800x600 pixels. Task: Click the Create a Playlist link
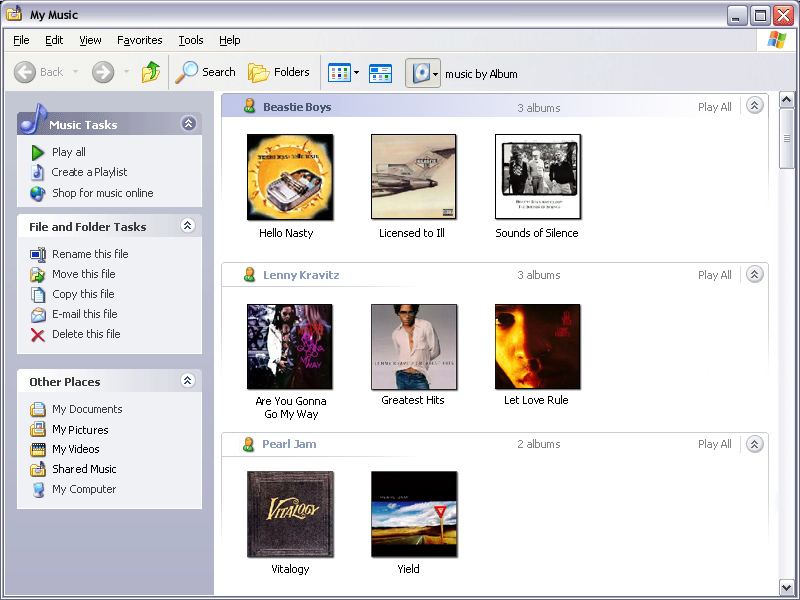click(89, 172)
